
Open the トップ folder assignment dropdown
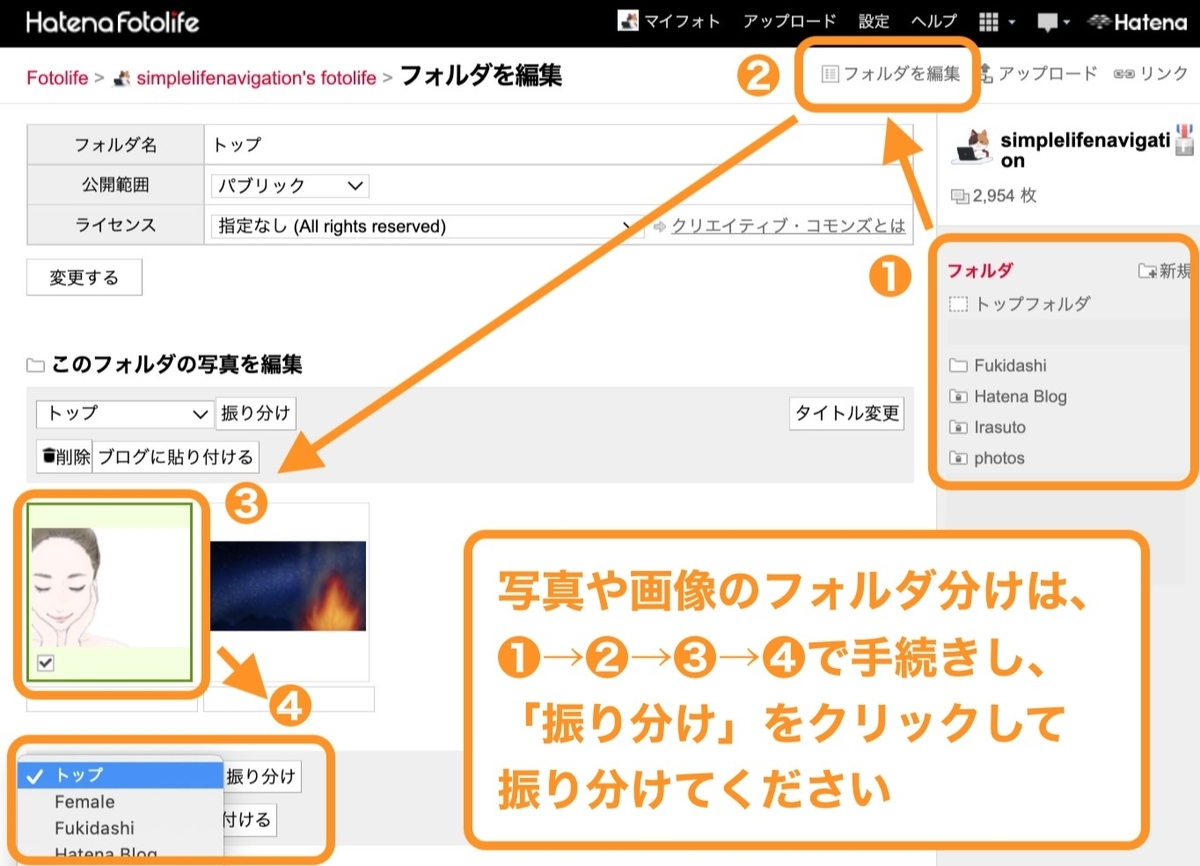[x=123, y=413]
